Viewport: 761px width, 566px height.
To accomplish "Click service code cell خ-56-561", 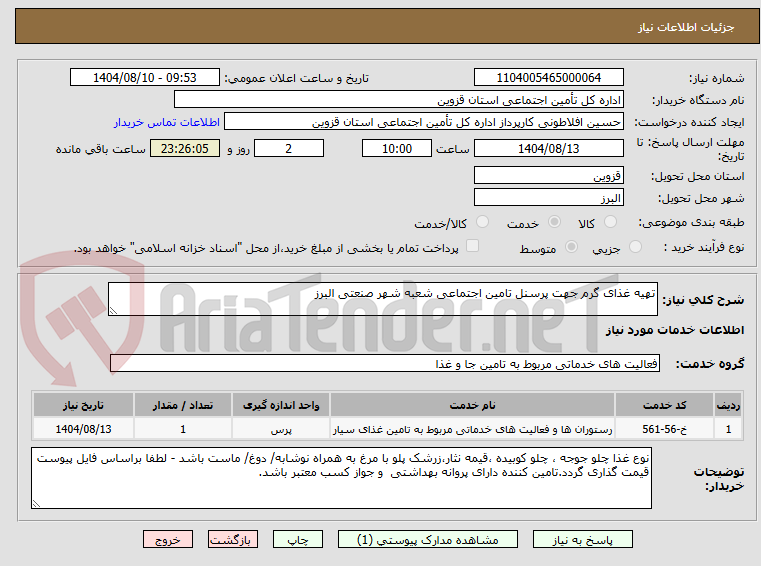I will tap(664, 429).
